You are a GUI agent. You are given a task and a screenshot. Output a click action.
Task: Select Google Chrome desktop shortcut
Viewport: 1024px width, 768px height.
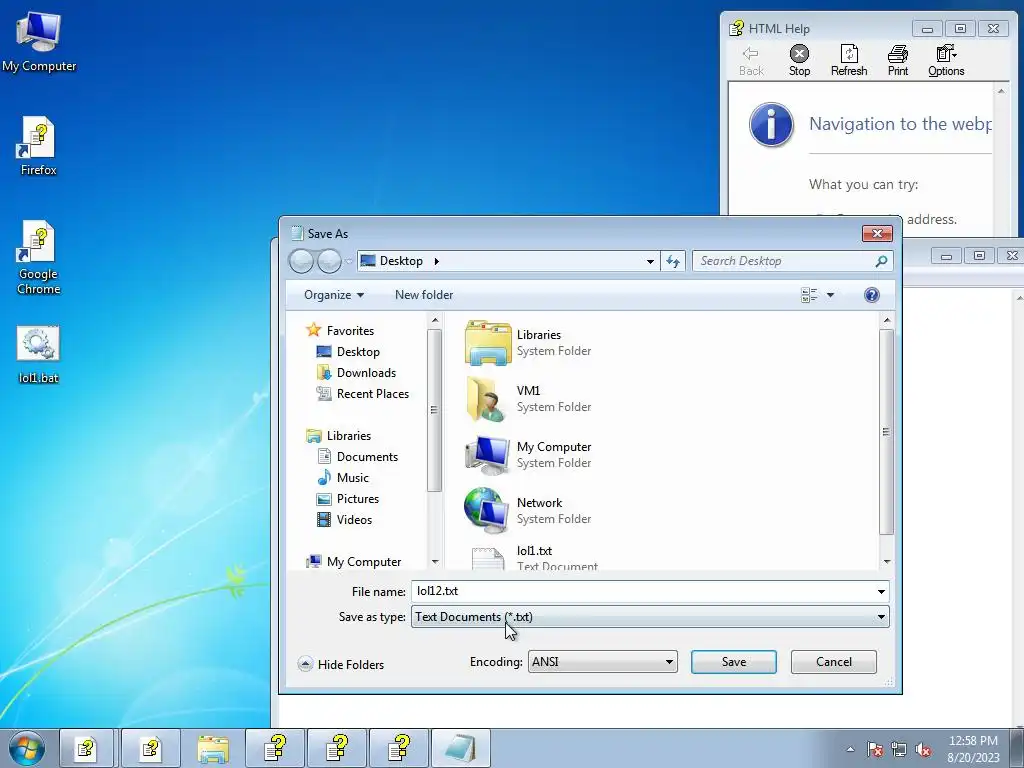39,257
